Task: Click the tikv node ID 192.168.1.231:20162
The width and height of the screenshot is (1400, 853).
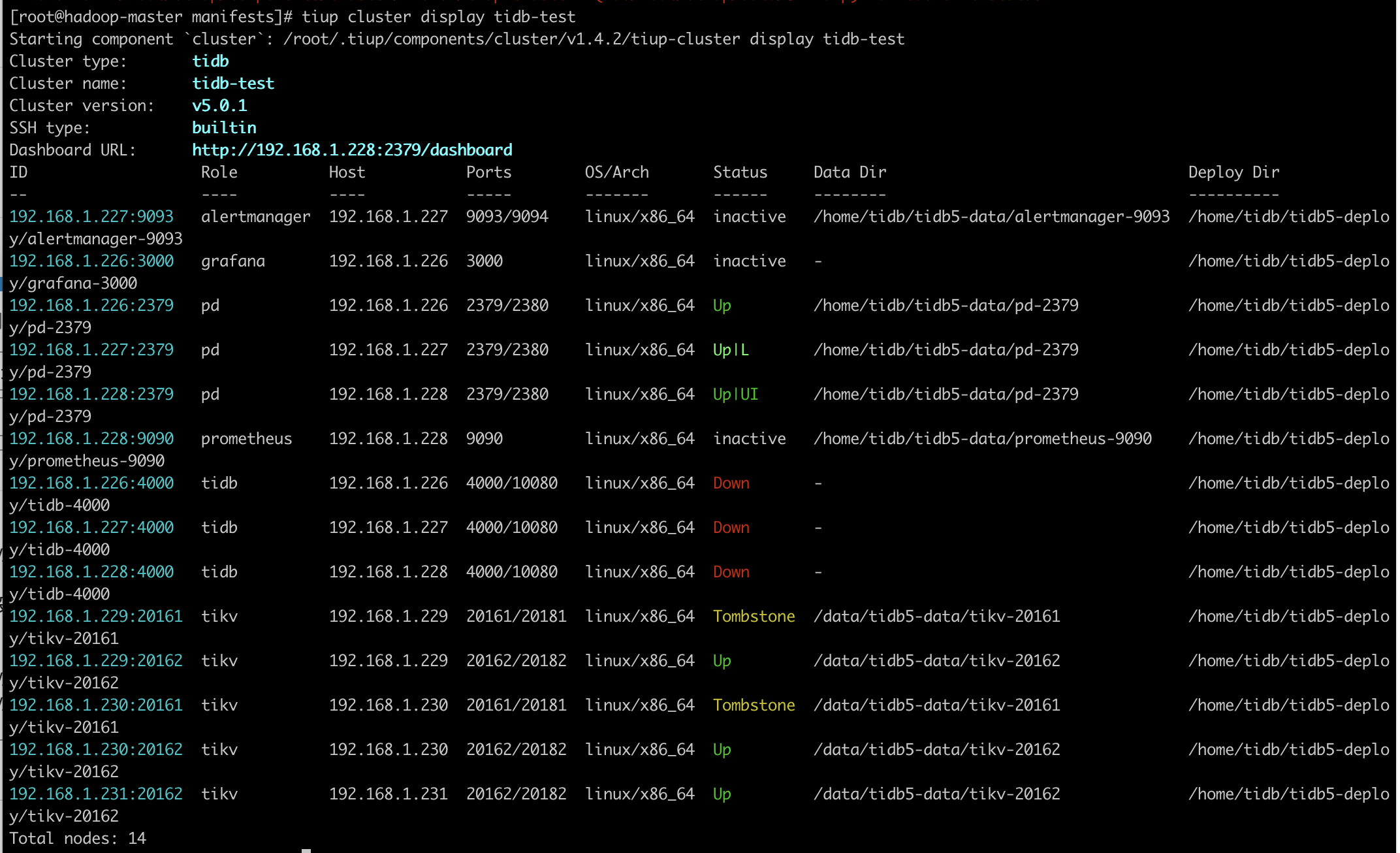Action: pyautogui.click(x=96, y=794)
